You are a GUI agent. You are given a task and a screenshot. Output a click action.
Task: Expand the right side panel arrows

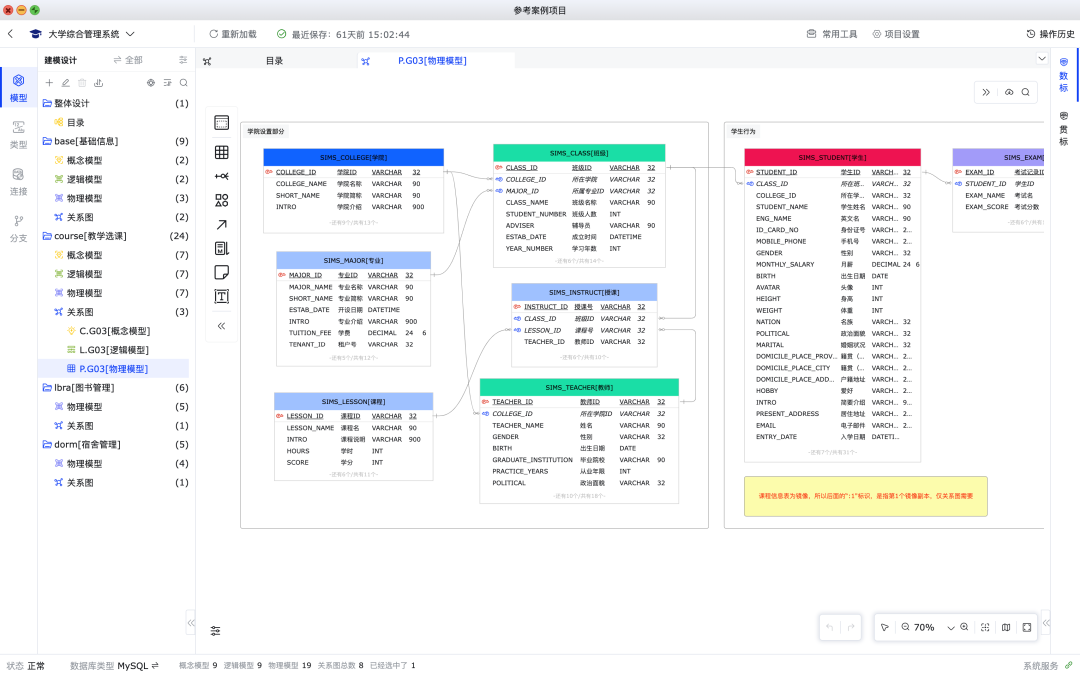(x=1046, y=623)
